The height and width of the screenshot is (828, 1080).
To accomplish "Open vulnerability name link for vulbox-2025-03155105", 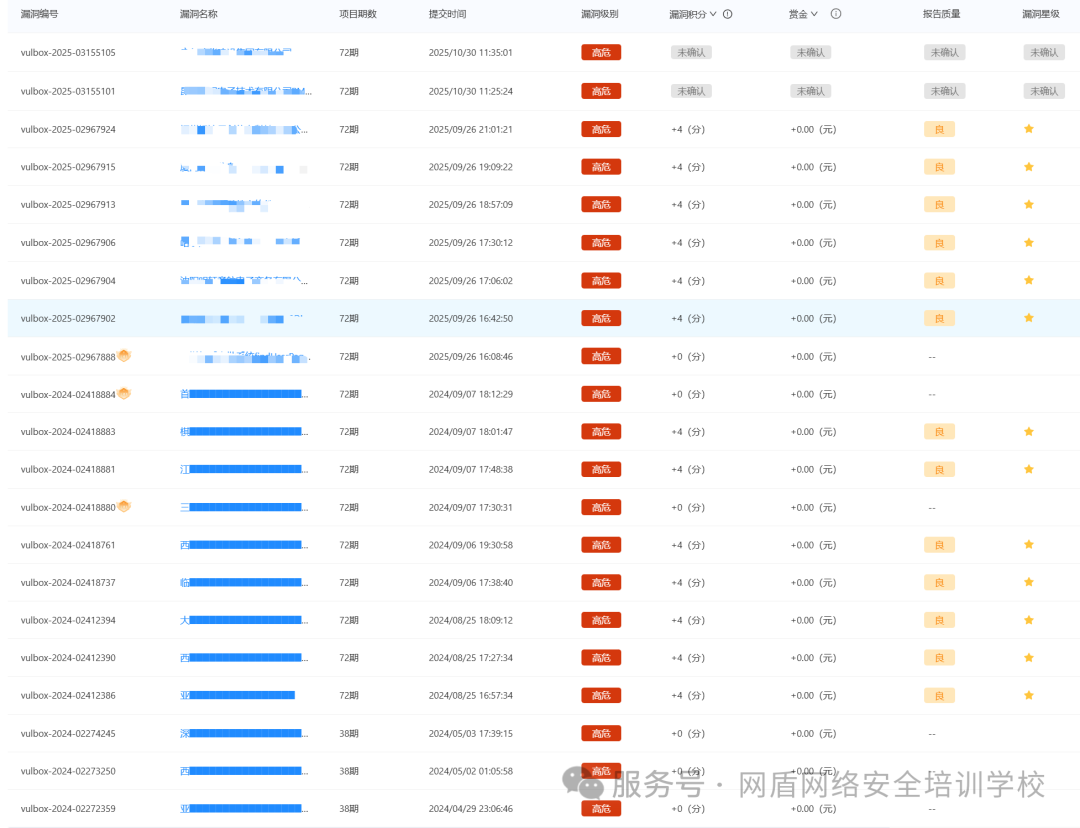I will click(x=236, y=52).
